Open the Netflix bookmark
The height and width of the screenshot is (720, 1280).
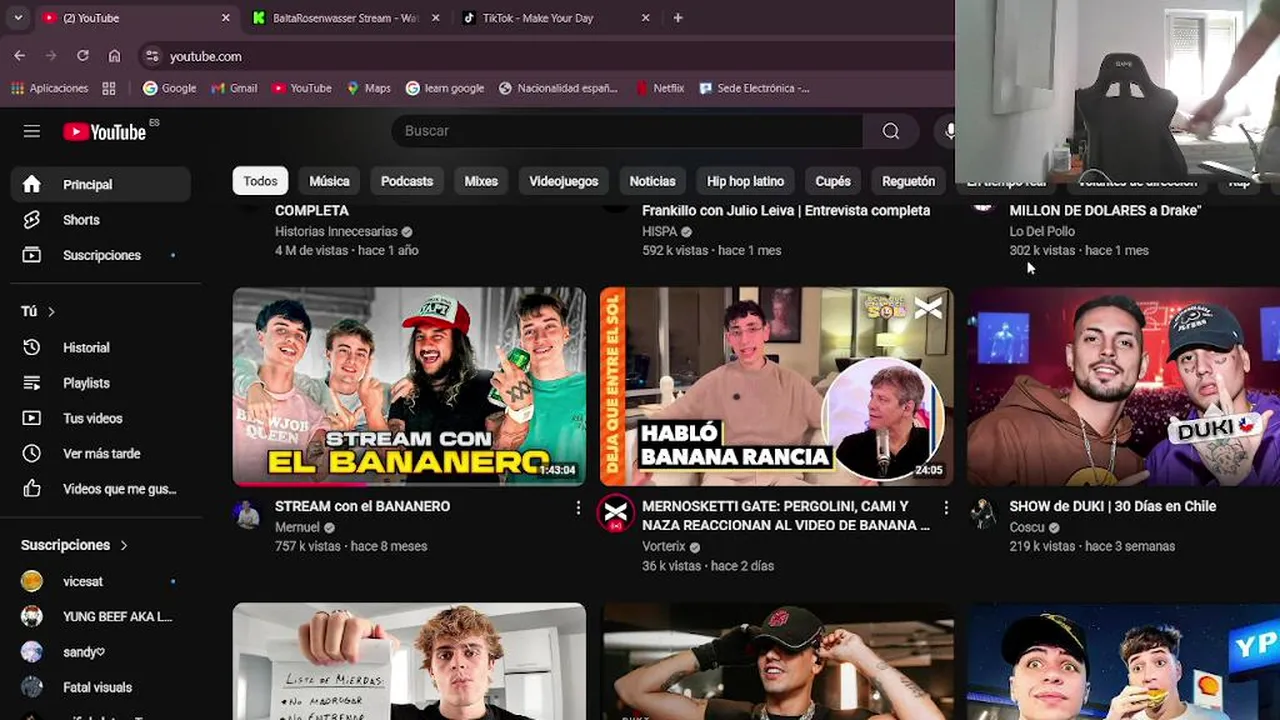click(660, 88)
